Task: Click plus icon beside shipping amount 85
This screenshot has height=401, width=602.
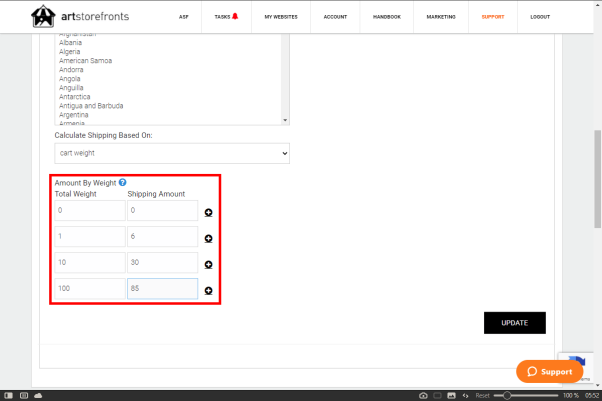Action: coord(208,290)
